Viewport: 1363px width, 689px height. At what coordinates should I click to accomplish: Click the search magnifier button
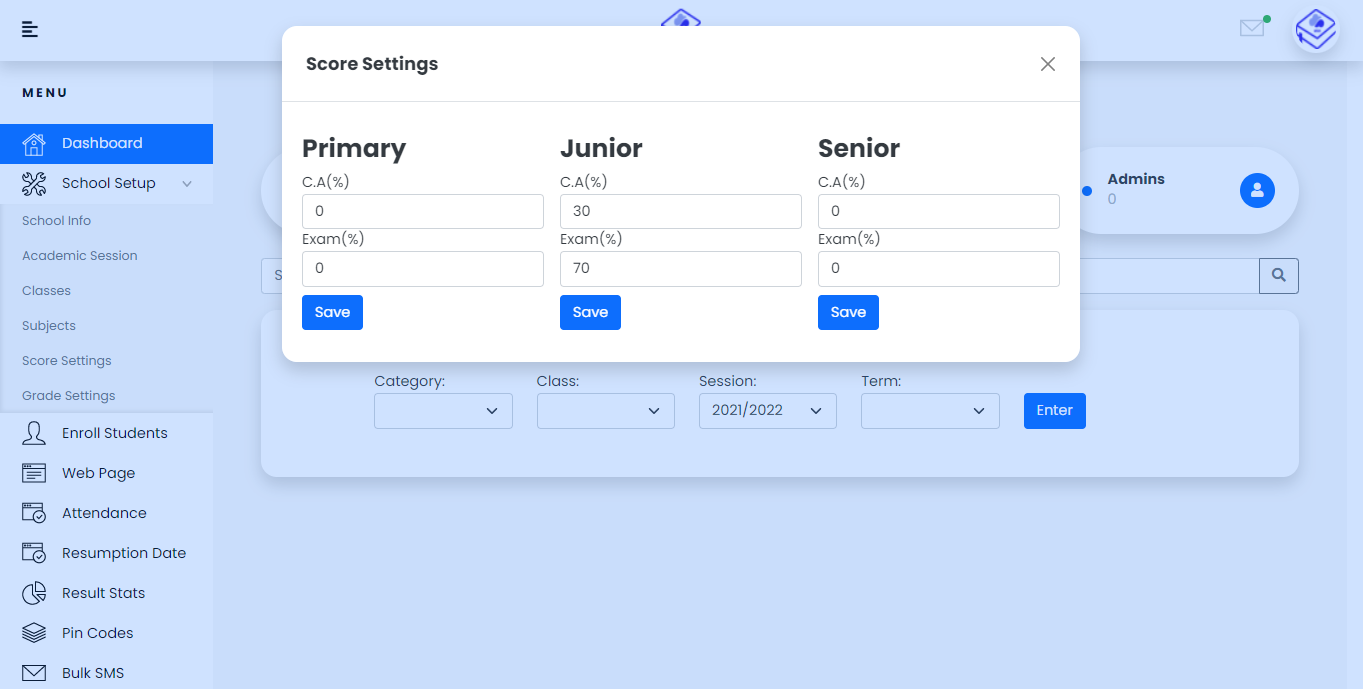(1278, 276)
